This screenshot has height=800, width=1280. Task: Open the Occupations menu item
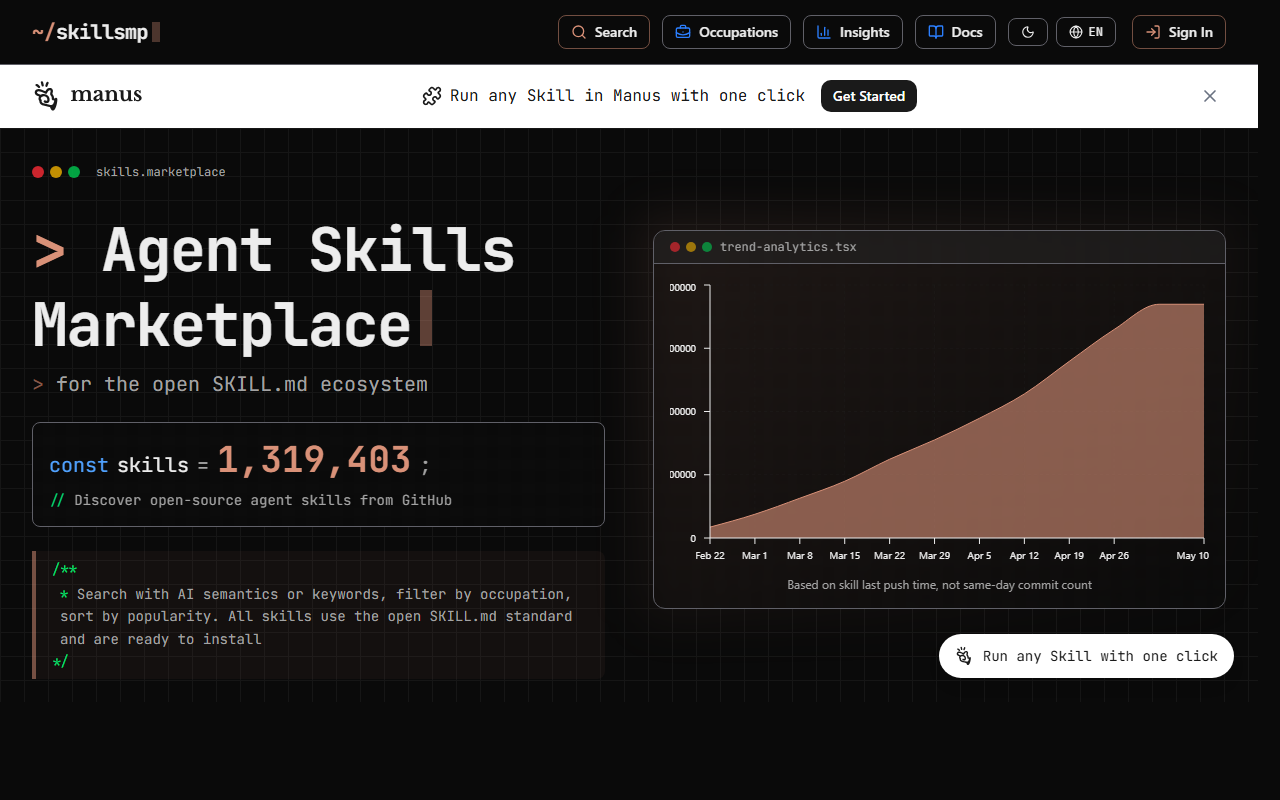pyautogui.click(x=726, y=32)
